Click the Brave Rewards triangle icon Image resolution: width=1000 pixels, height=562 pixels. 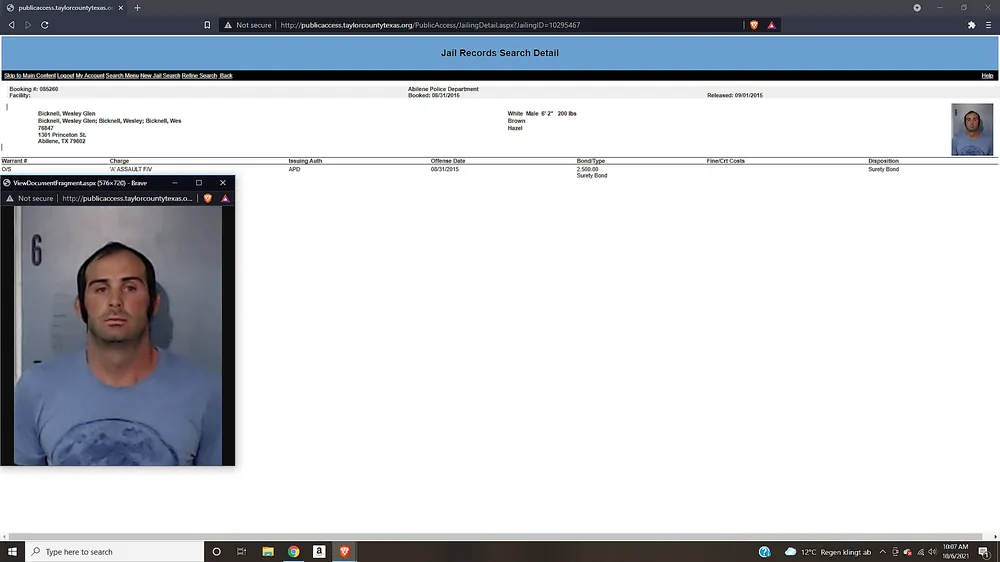[x=771, y=25]
